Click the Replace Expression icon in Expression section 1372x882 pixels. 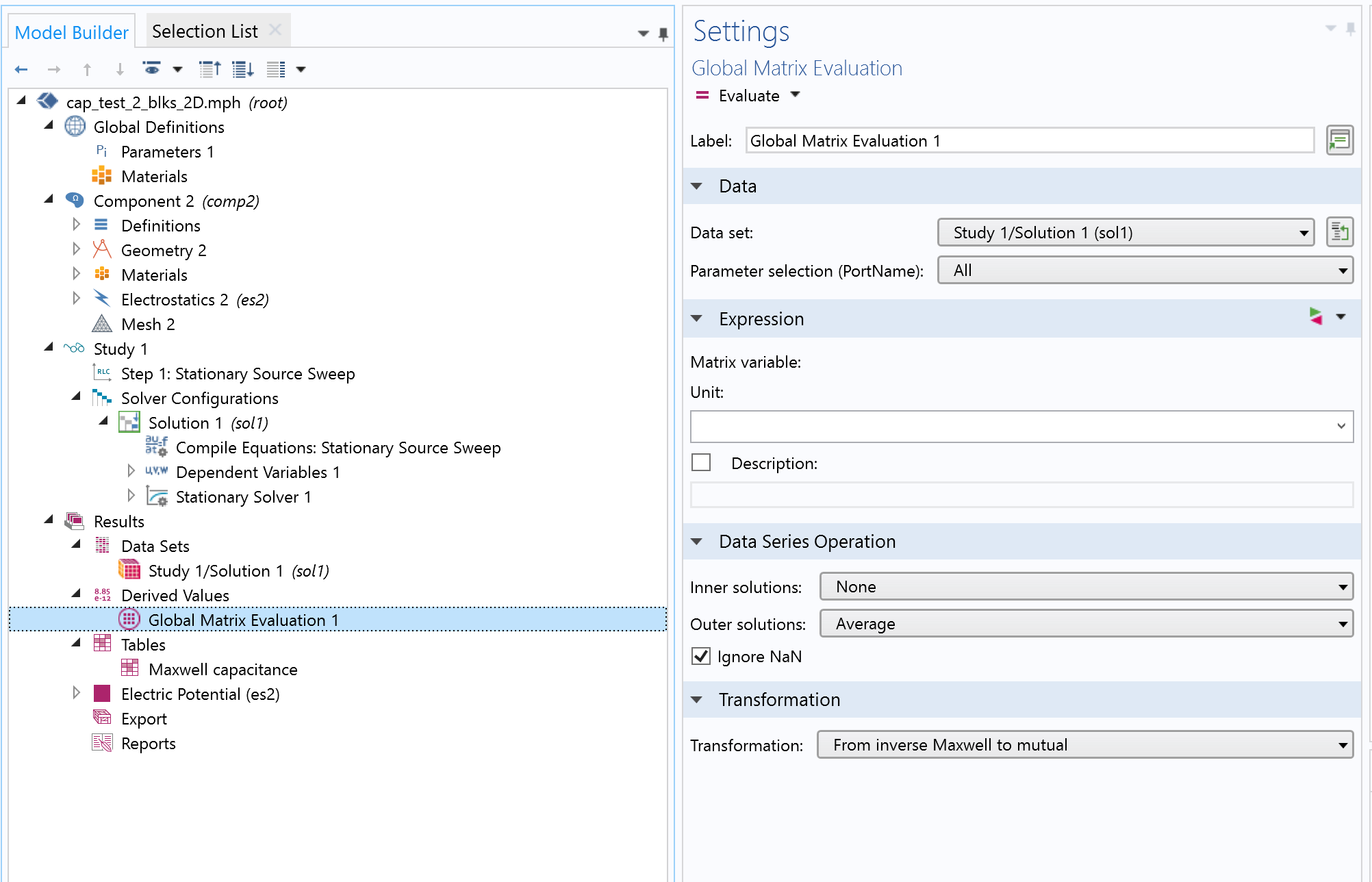point(1315,317)
